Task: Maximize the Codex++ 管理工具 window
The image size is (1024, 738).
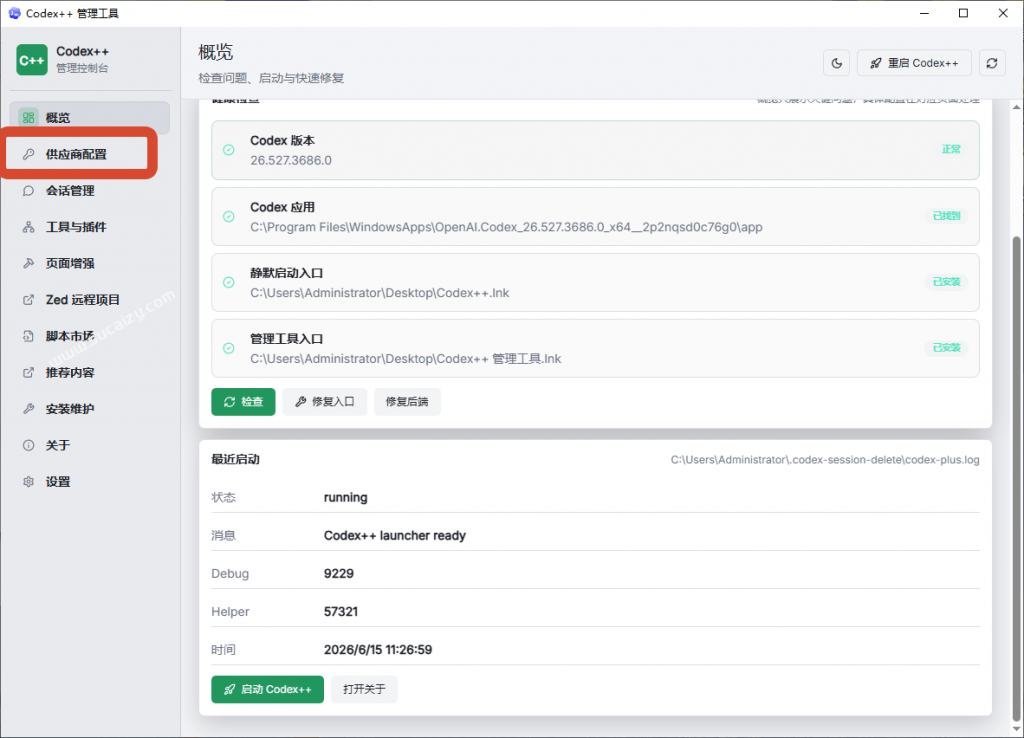Action: click(x=963, y=13)
